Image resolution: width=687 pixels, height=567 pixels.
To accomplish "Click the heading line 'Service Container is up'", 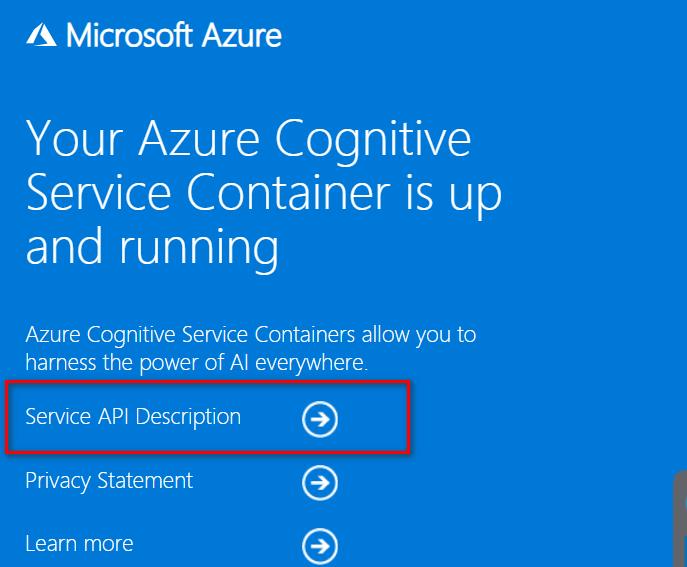I will tap(263, 193).
